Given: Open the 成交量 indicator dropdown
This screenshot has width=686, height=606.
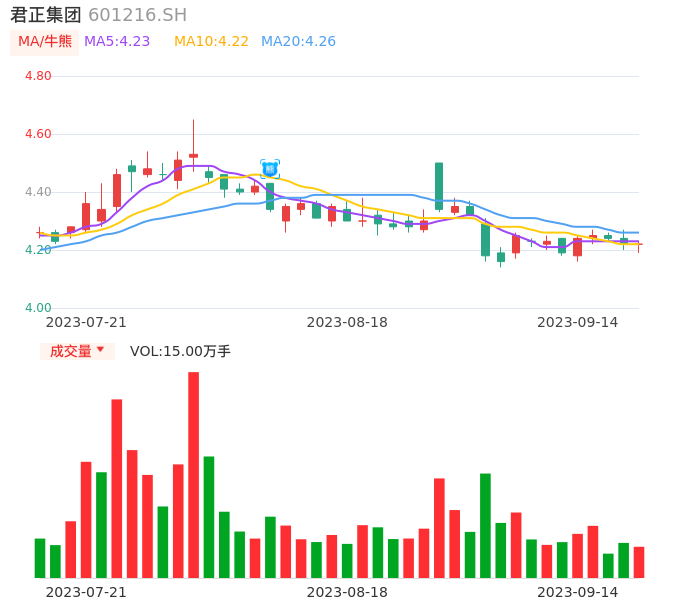Looking at the screenshot, I should pyautogui.click(x=77, y=351).
